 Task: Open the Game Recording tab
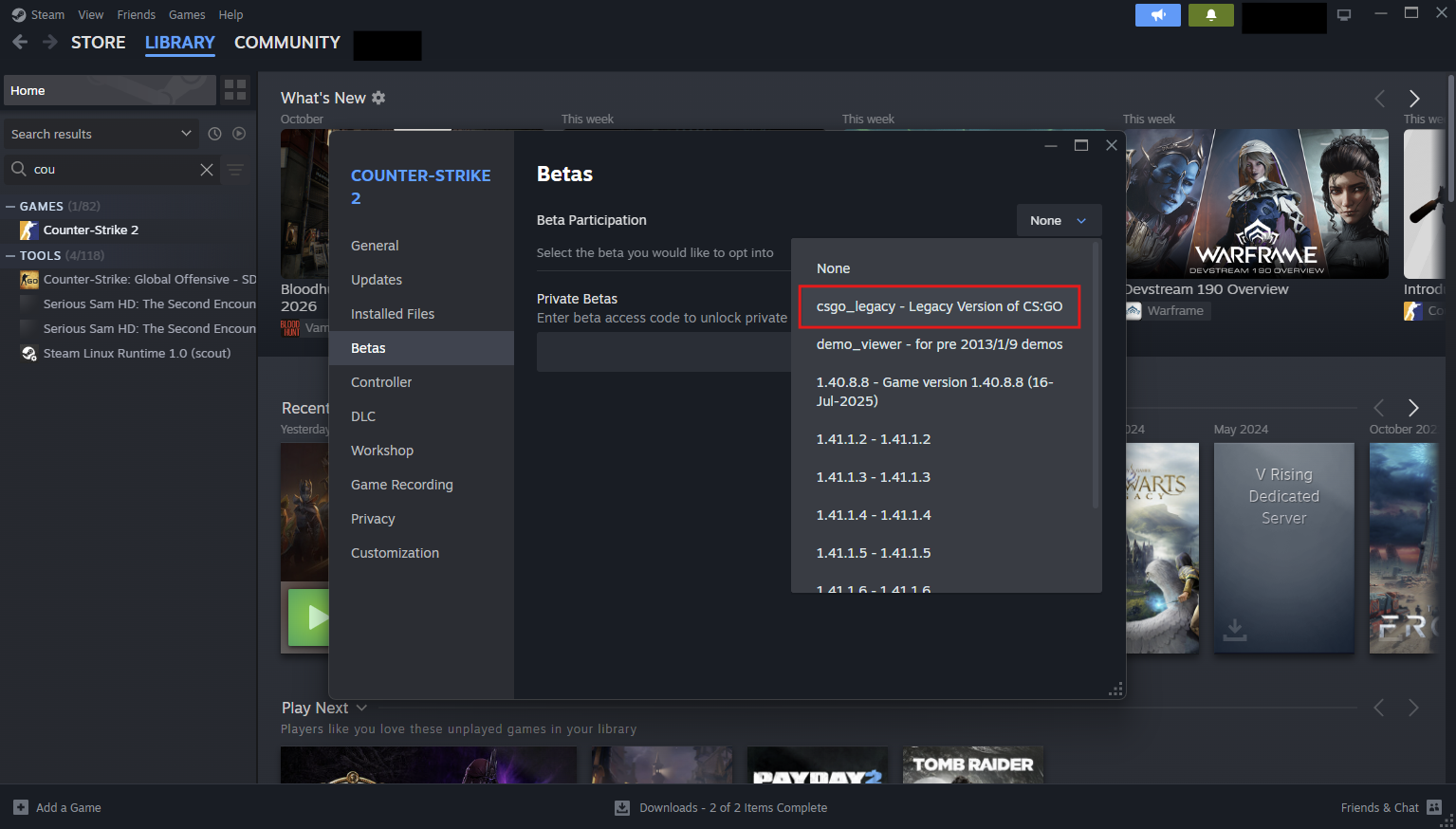(421, 485)
